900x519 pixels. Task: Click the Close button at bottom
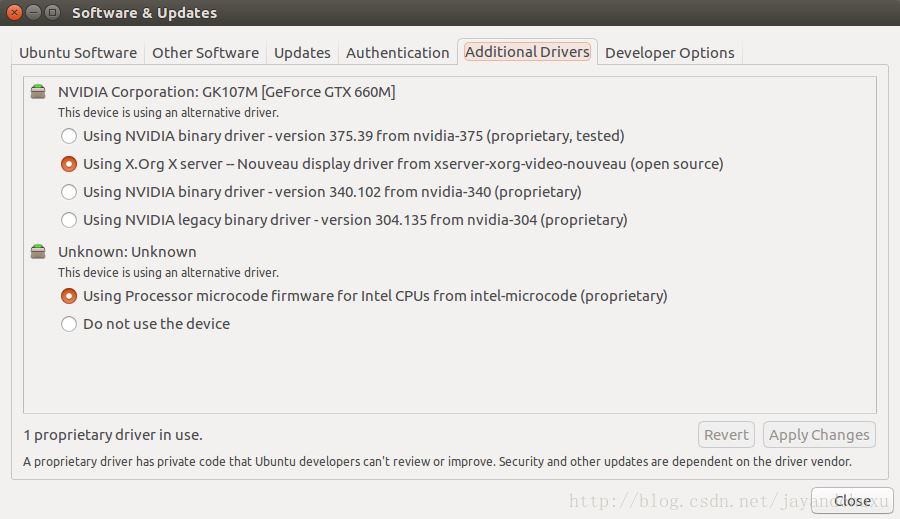[x=852, y=501]
